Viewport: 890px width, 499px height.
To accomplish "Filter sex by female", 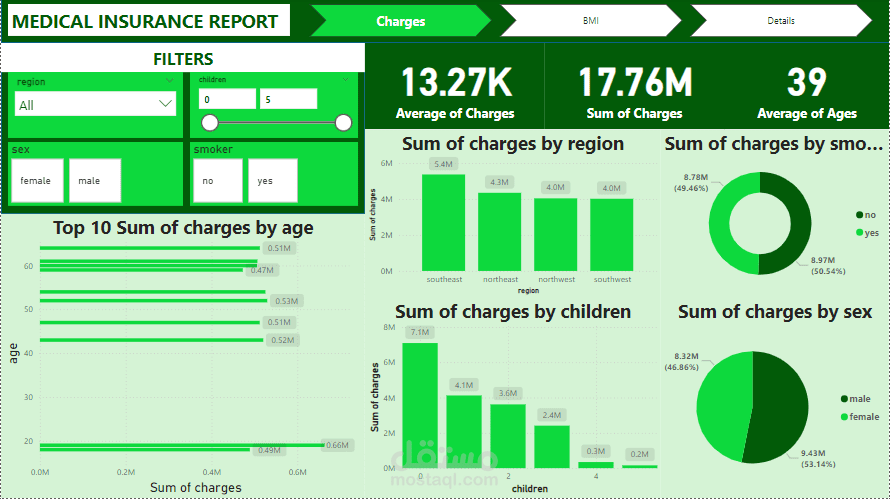I will tap(37, 181).
